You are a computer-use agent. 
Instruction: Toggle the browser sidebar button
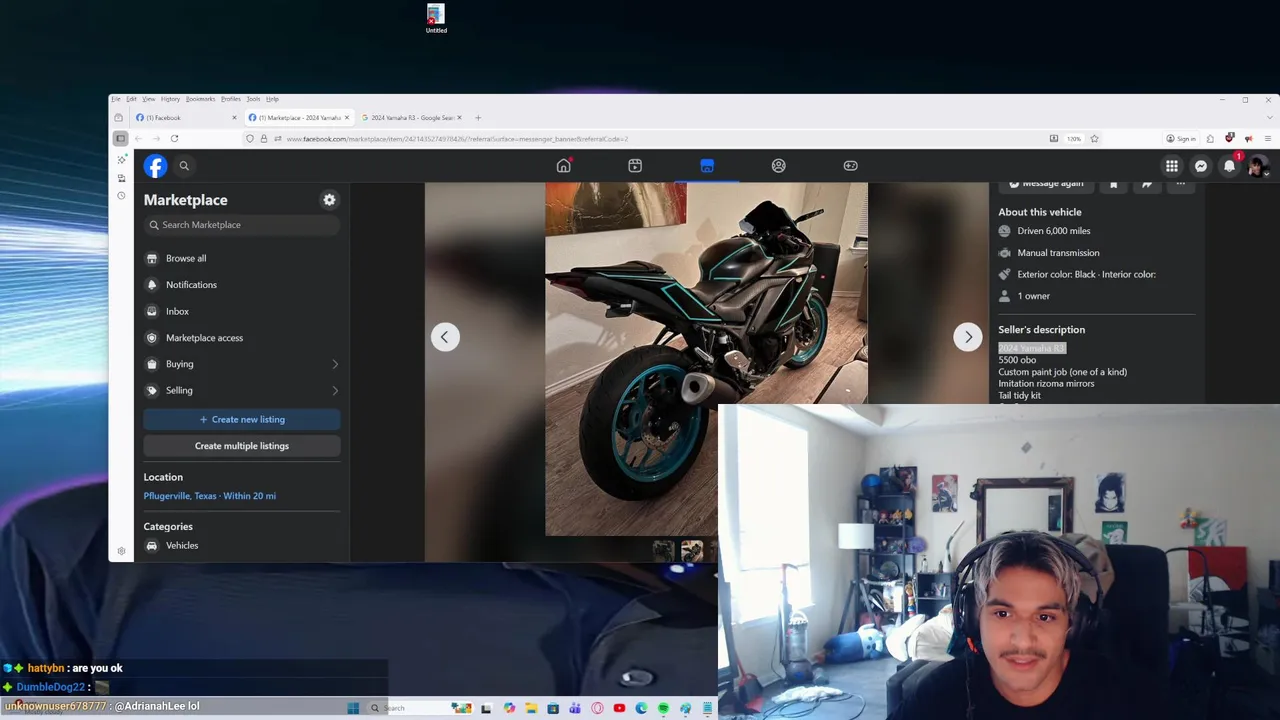(x=120, y=139)
